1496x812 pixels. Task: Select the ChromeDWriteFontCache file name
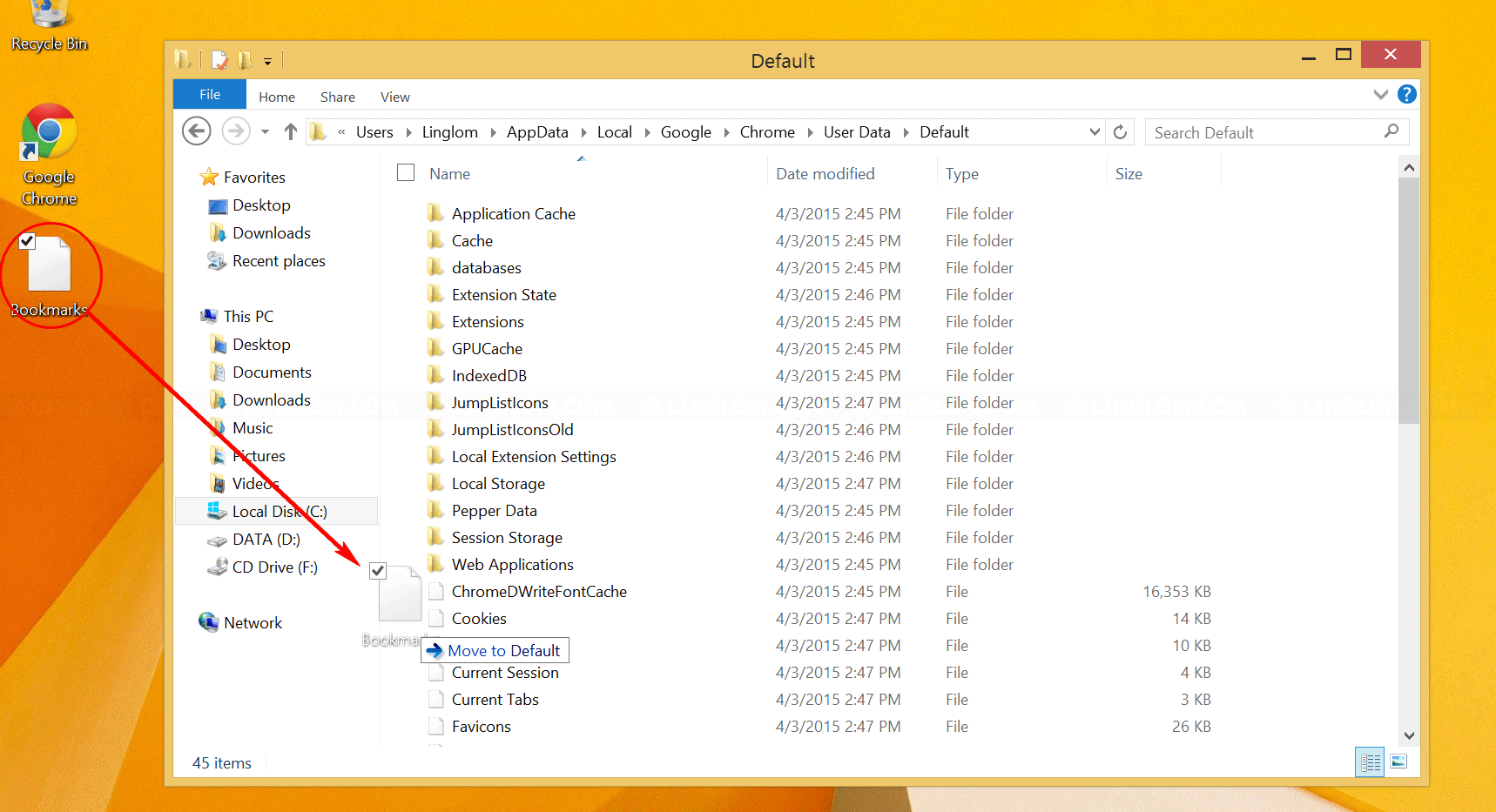click(539, 591)
